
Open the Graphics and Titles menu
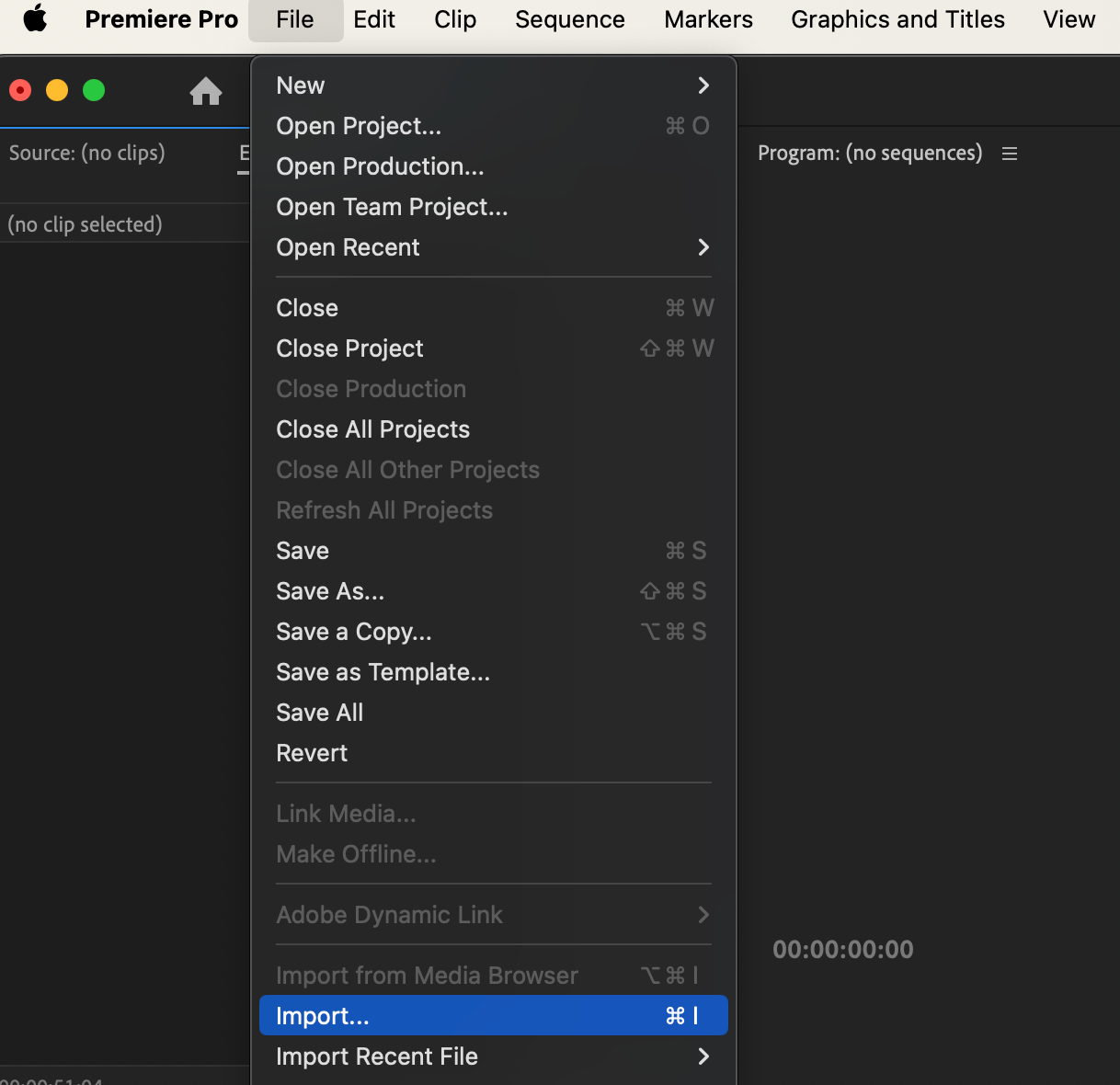click(x=897, y=19)
